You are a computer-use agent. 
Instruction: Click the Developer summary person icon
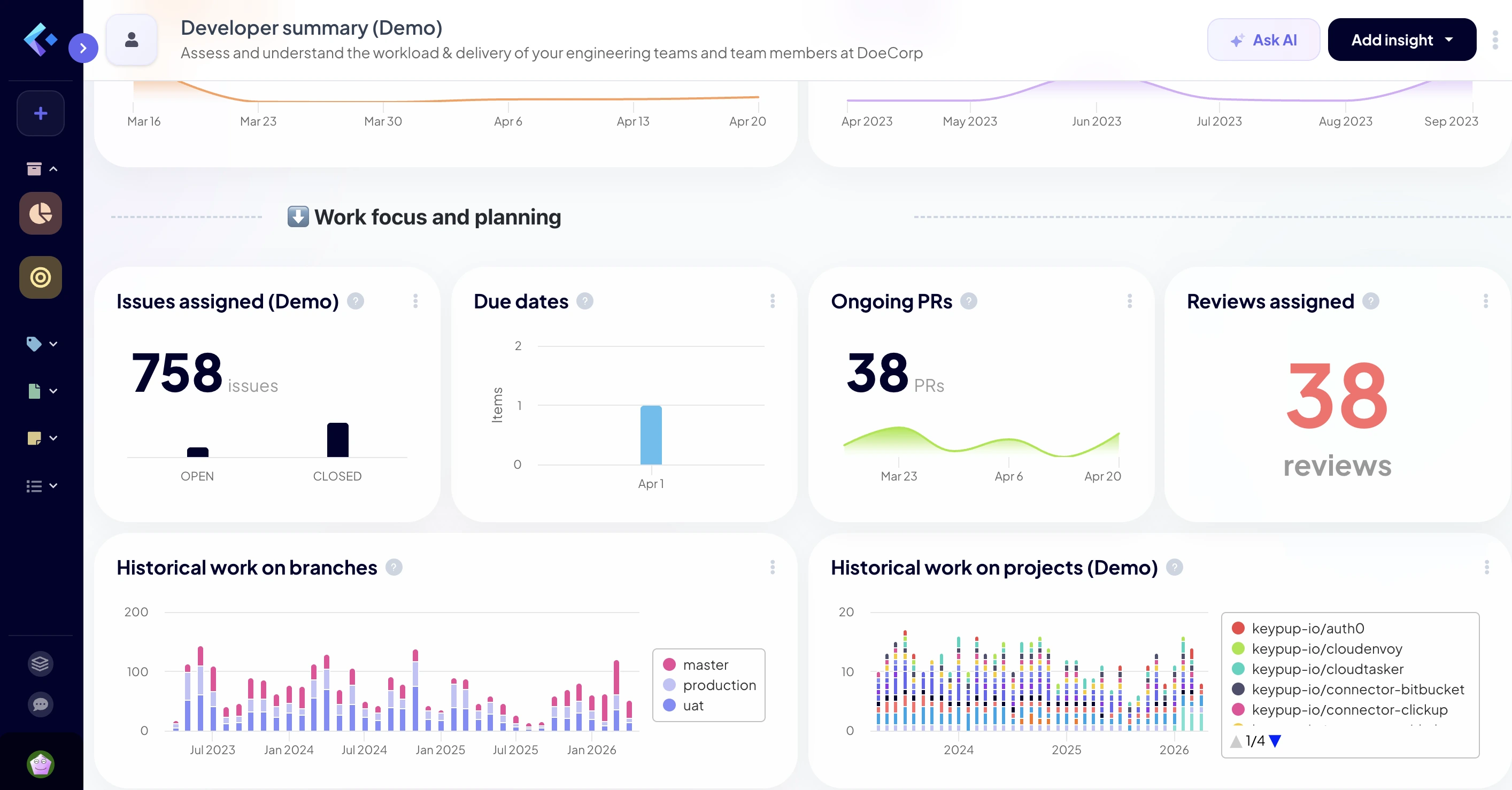(132, 40)
